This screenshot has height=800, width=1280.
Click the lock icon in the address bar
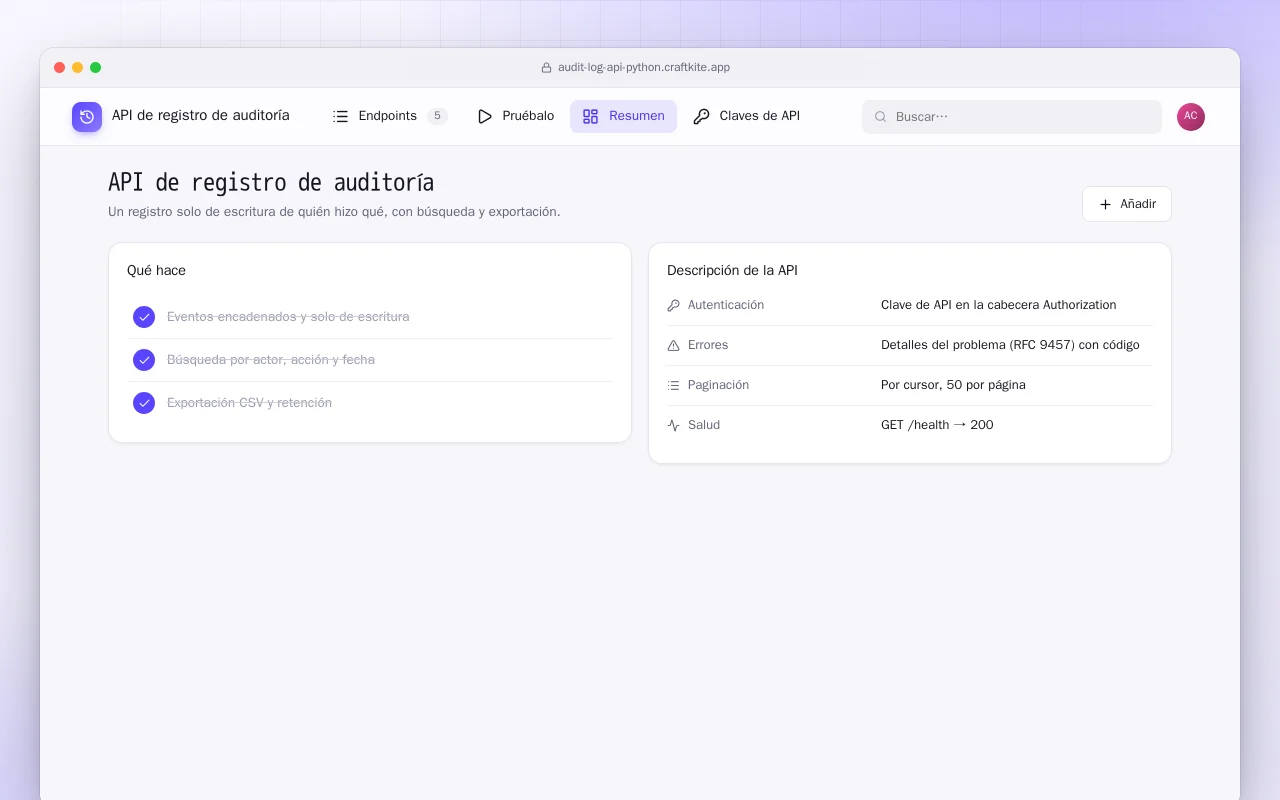(x=546, y=68)
